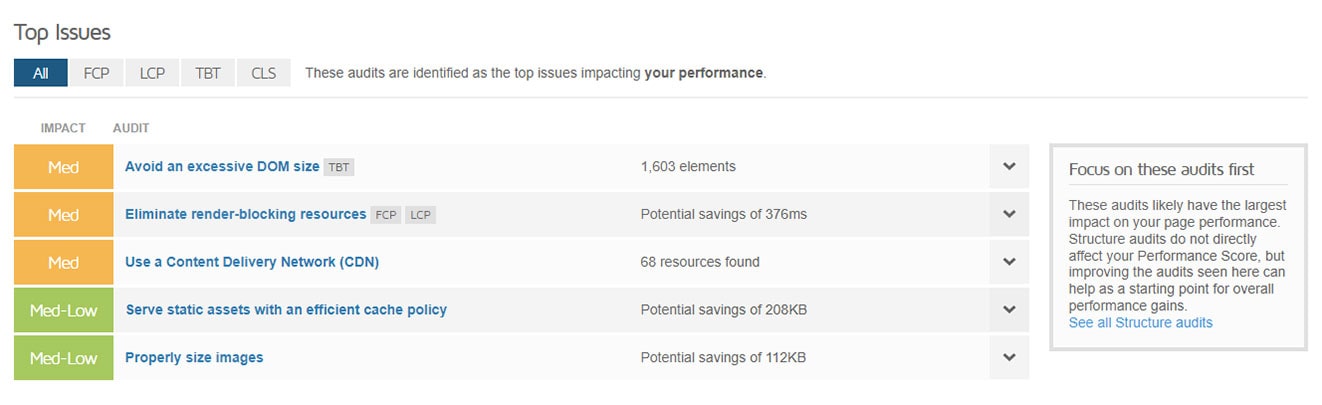Open Serve static assets cache policy audit

(286, 310)
